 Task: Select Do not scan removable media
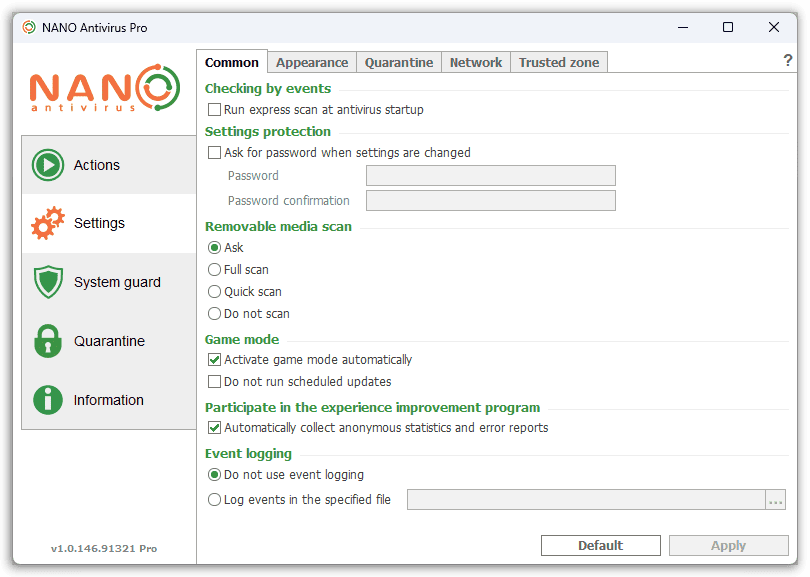tap(214, 314)
